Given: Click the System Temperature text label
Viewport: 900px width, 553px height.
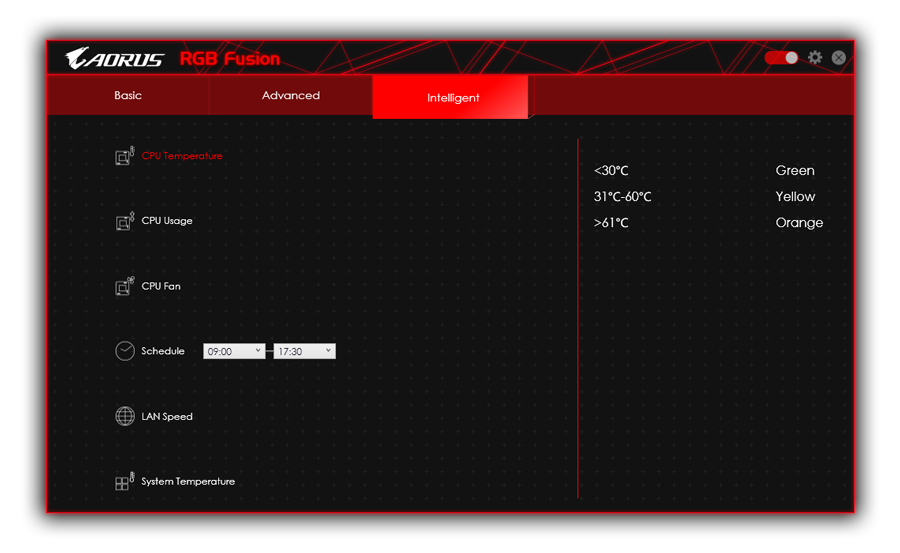Looking at the screenshot, I should coord(188,482).
